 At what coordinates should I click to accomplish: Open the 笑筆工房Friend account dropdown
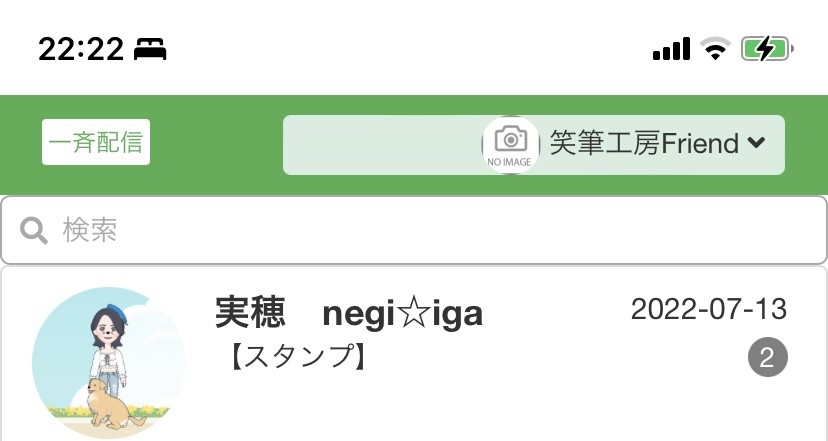[534, 145]
